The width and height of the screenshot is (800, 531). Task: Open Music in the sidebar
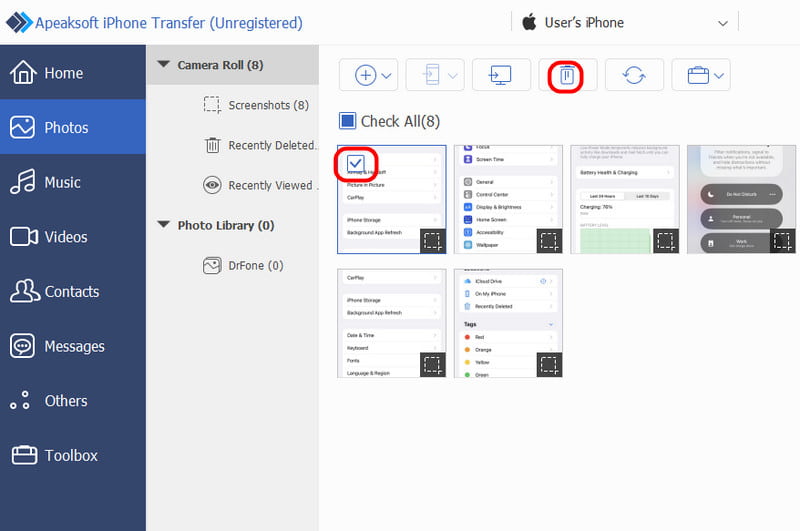pos(73,182)
